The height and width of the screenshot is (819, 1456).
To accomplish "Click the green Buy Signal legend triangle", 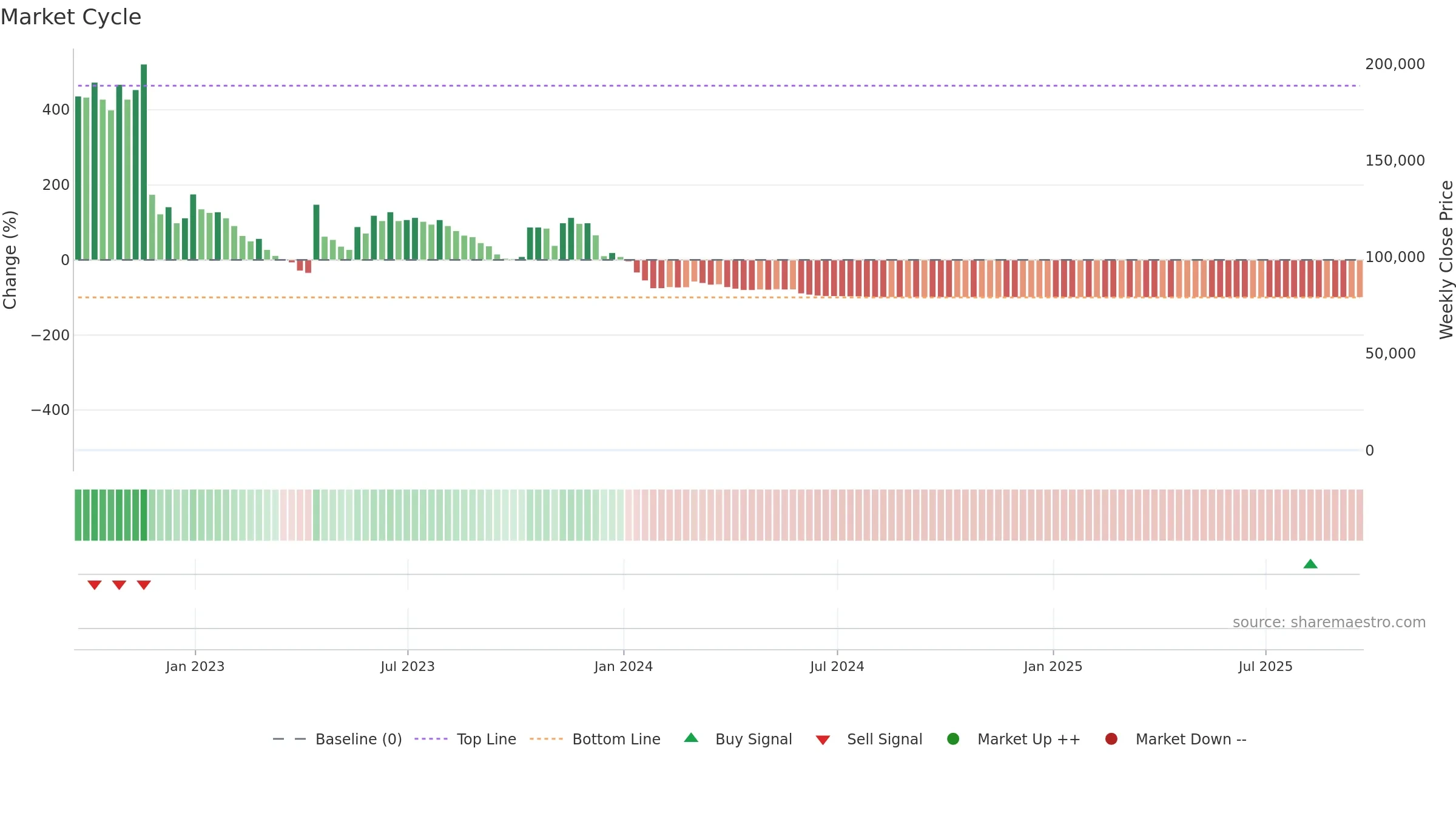I will coord(691,738).
